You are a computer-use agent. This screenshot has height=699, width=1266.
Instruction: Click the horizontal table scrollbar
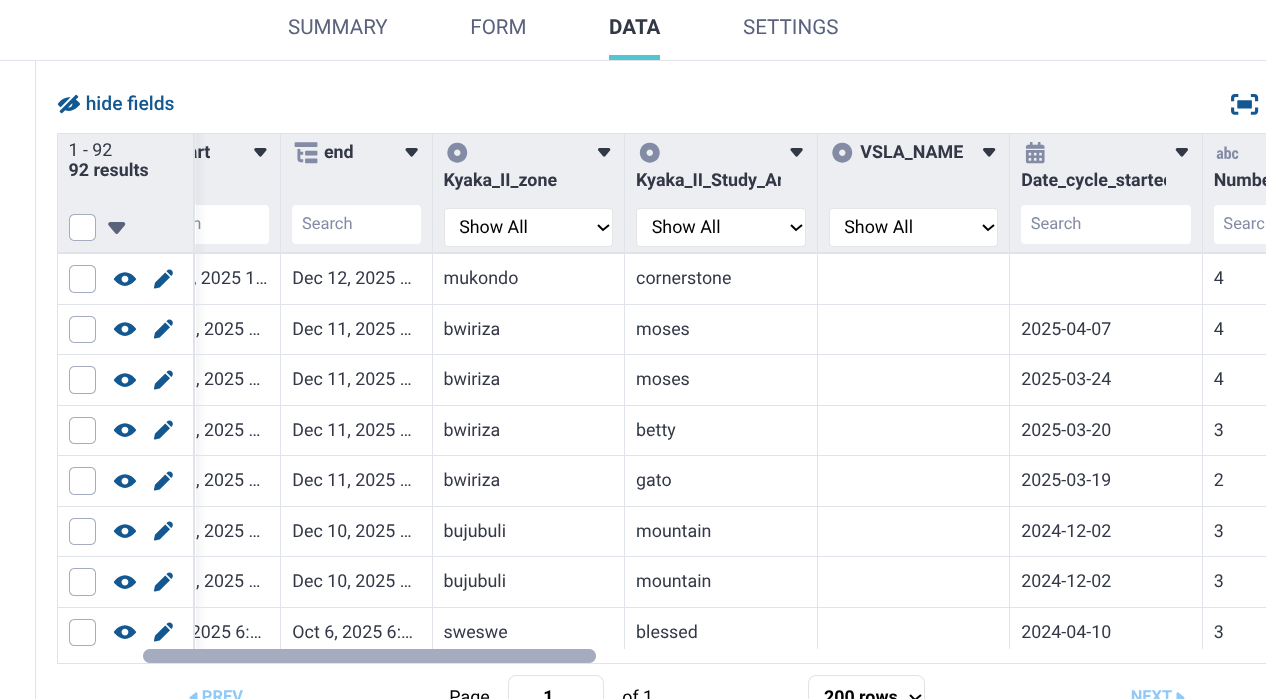369,656
